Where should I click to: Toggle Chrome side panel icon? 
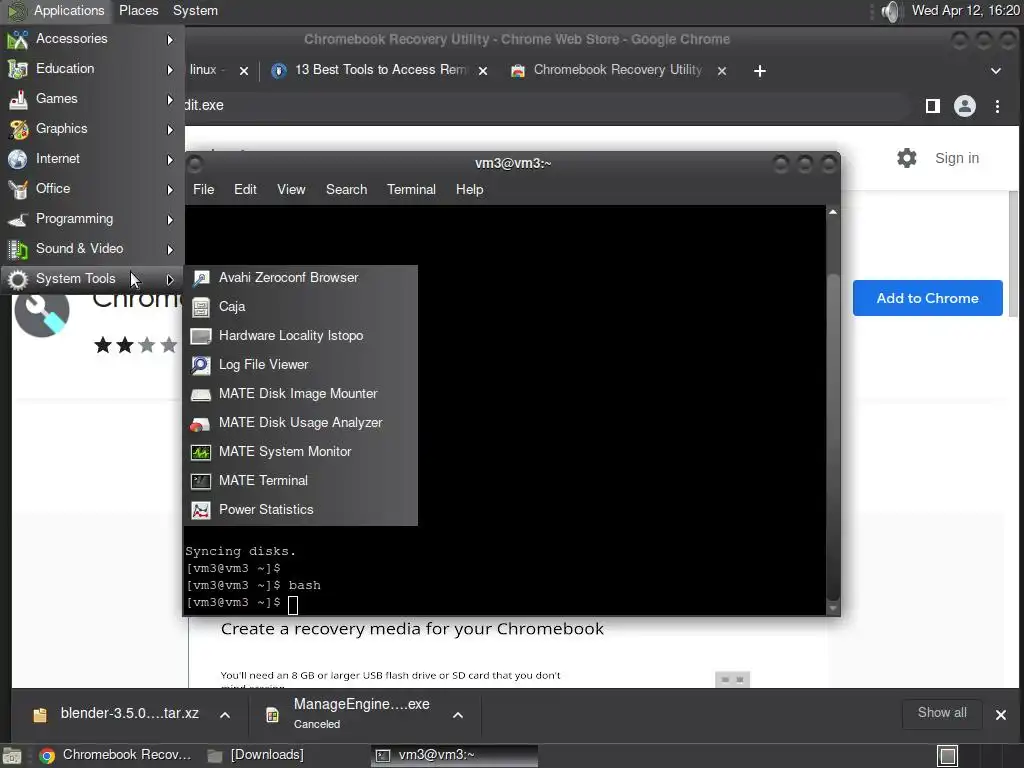(933, 106)
